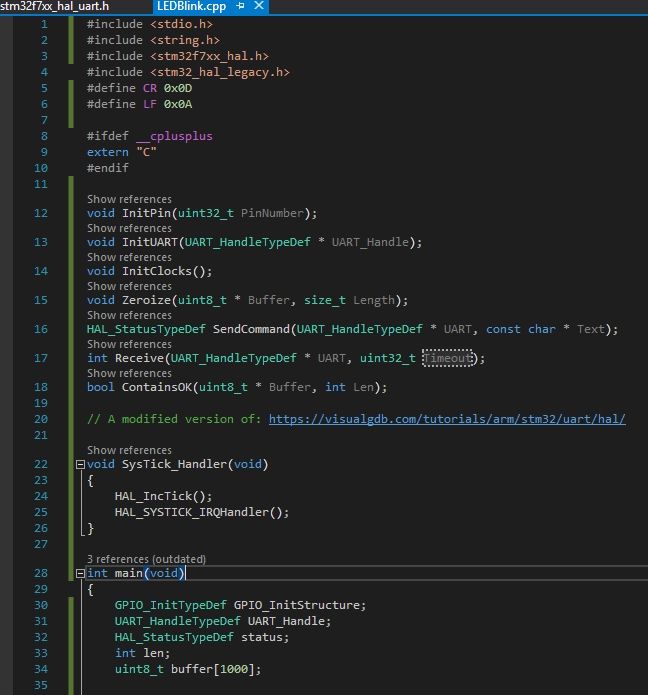Click the 'CR' macro definition
648x695 pixels.
pos(150,88)
